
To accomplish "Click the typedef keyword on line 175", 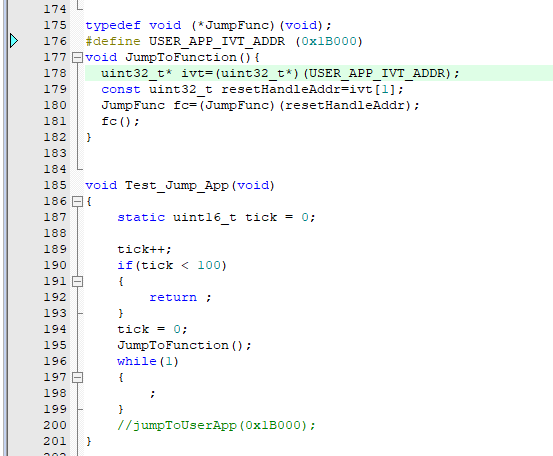I will pos(113,26).
